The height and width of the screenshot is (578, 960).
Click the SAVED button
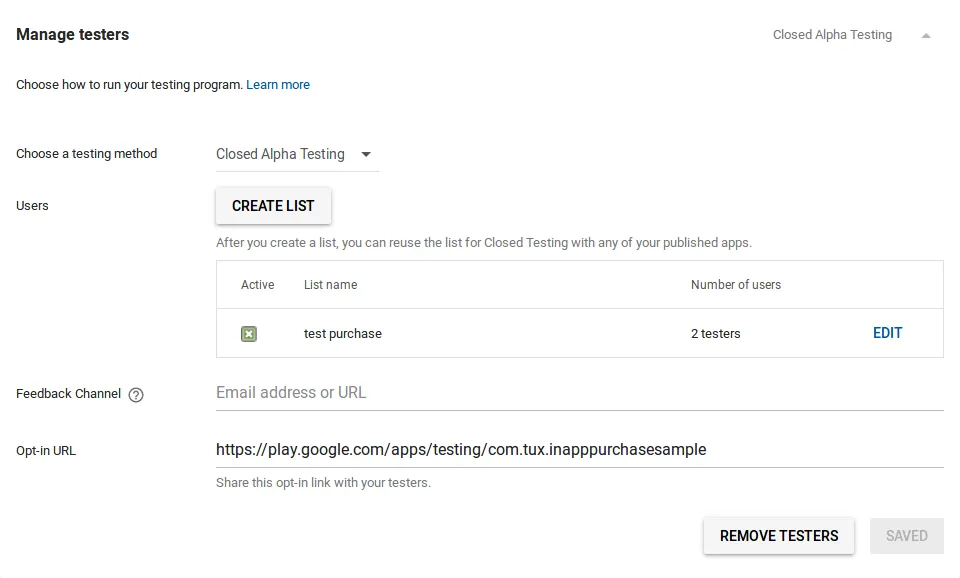(906, 536)
